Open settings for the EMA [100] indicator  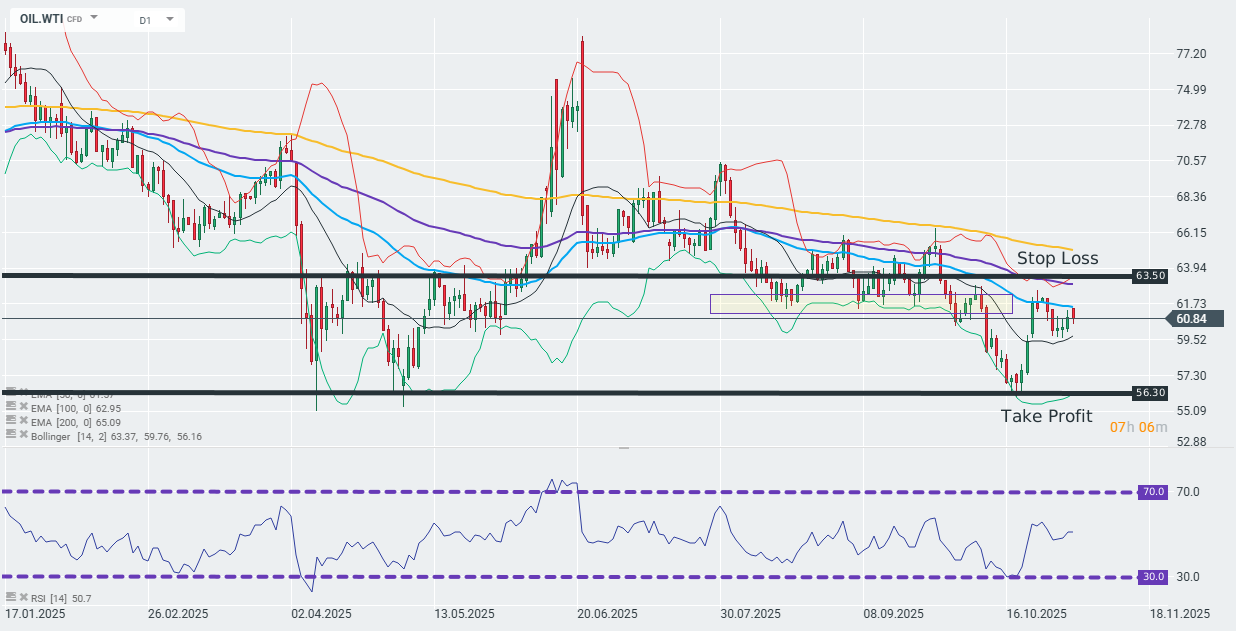[x=11, y=407]
